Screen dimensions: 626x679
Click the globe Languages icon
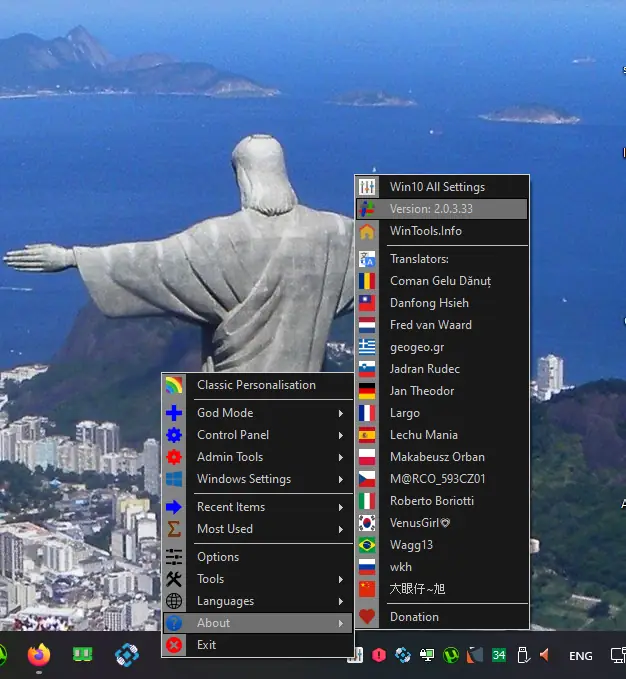174,601
